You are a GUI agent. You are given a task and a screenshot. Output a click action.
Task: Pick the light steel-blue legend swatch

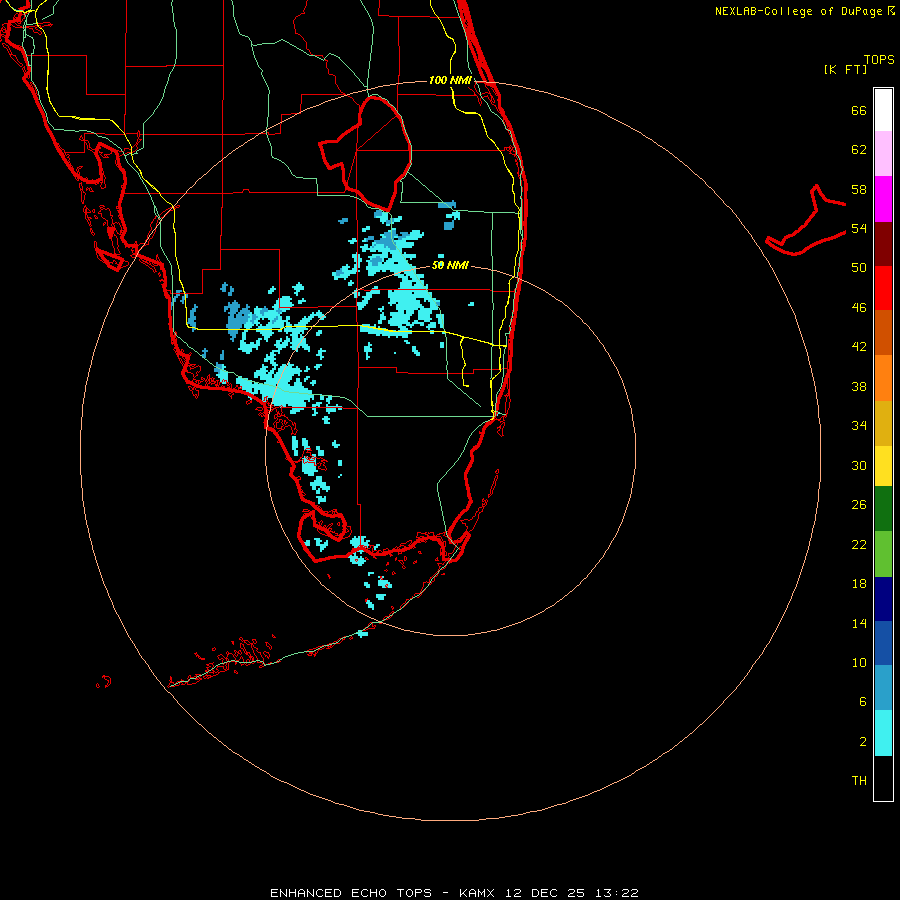point(883,688)
